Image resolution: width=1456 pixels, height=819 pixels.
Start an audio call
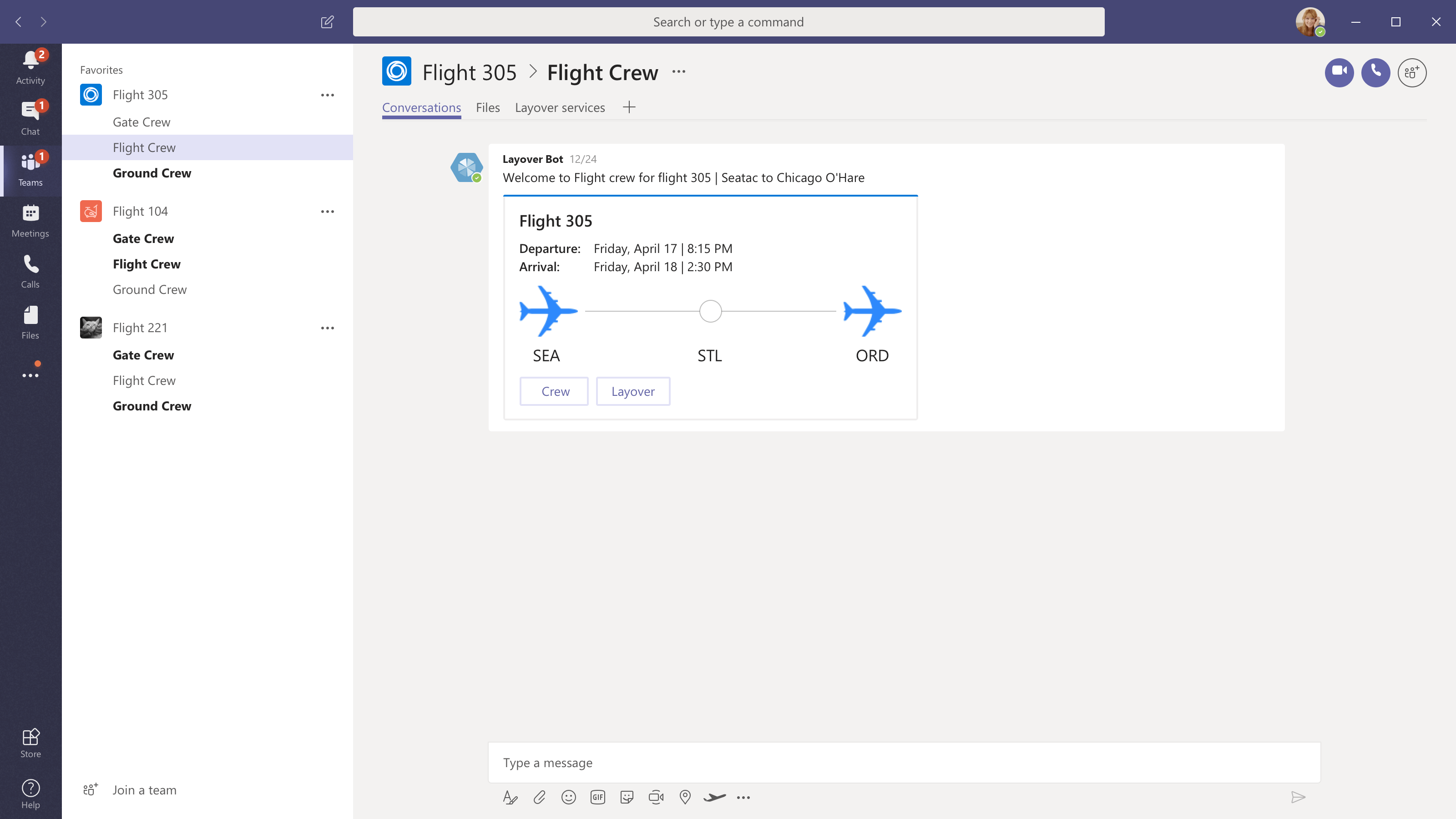click(1375, 72)
